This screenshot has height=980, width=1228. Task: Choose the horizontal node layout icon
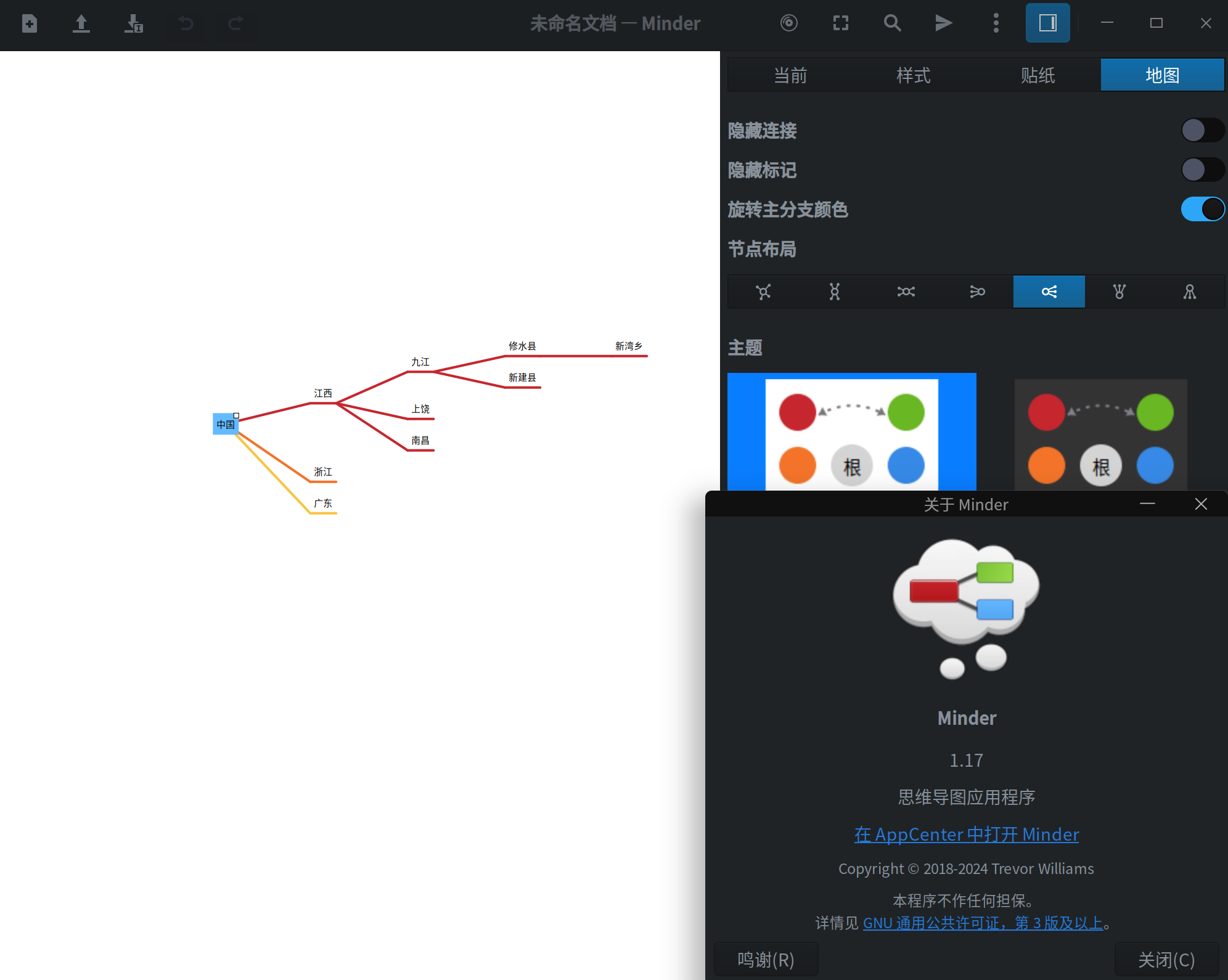tap(906, 292)
